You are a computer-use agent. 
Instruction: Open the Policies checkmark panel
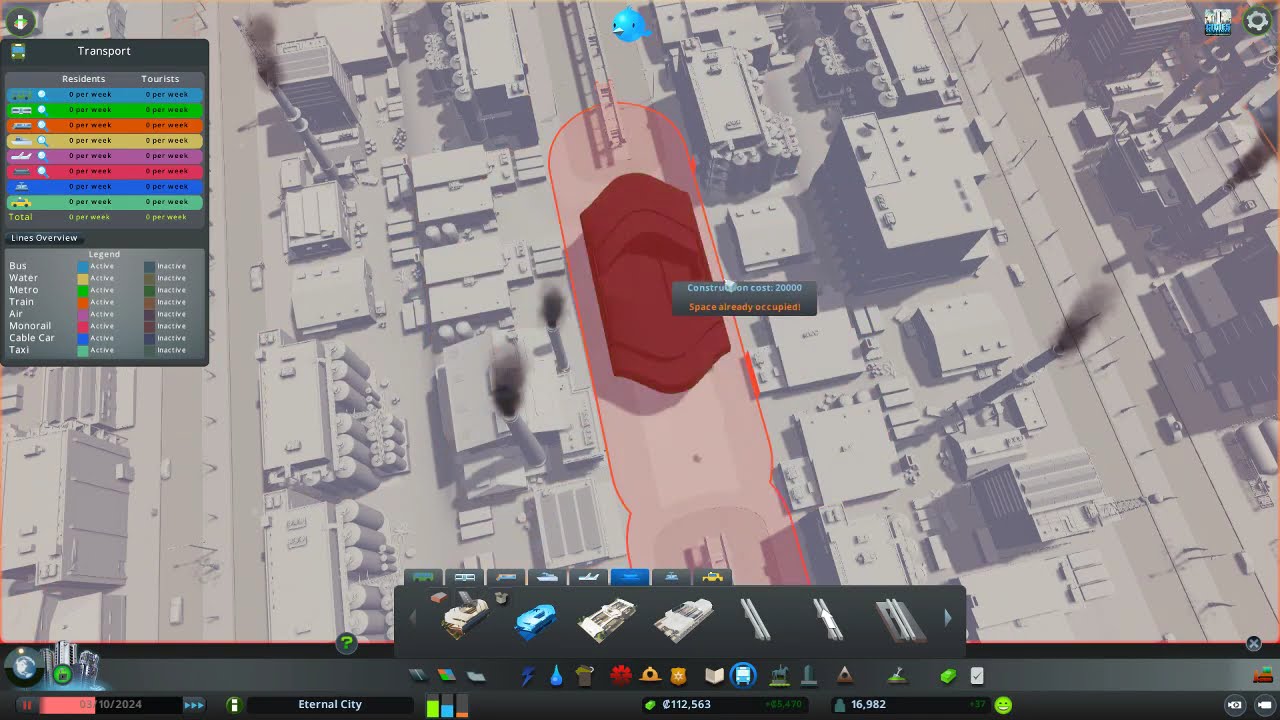[x=977, y=676]
